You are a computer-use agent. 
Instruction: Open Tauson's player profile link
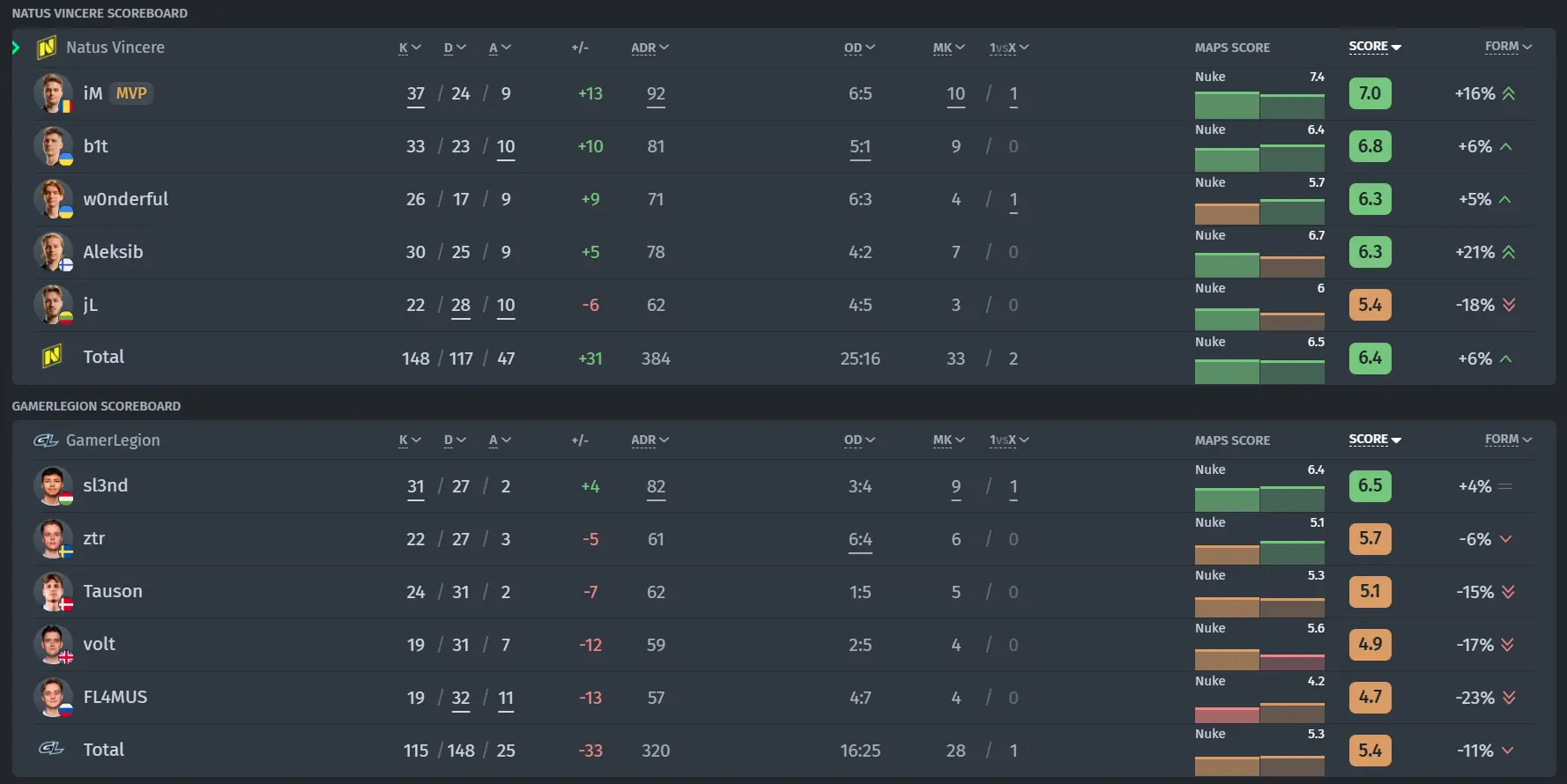click(x=113, y=591)
